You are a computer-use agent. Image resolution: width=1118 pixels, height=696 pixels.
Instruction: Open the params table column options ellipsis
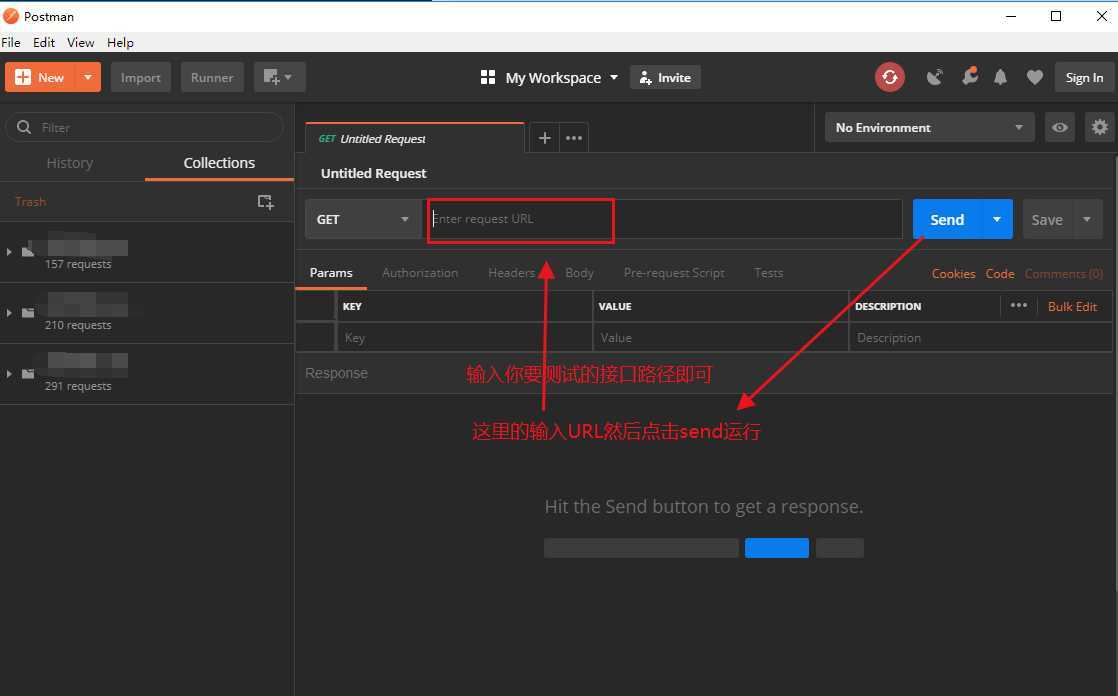[1018, 305]
